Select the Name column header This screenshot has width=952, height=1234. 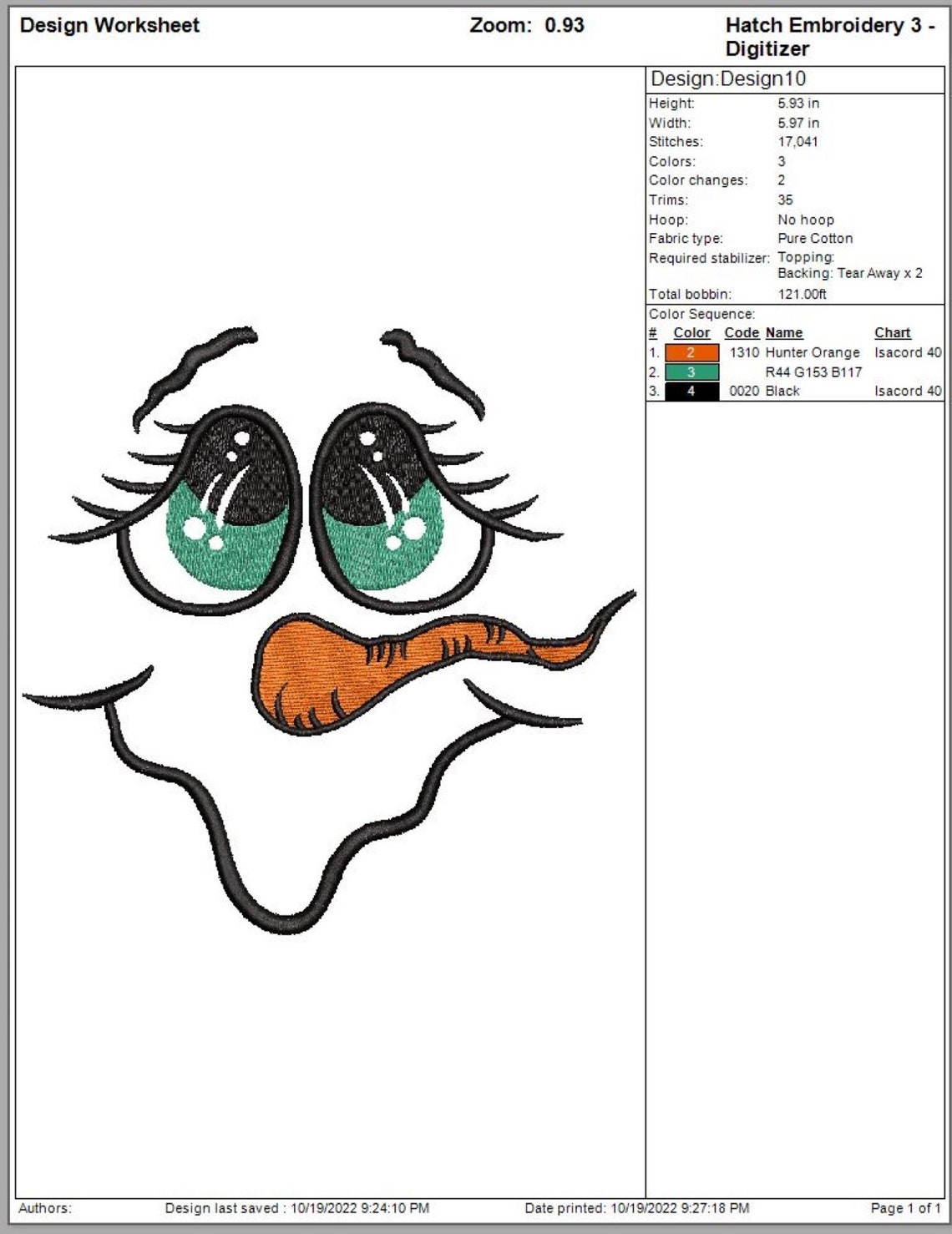coord(782,332)
